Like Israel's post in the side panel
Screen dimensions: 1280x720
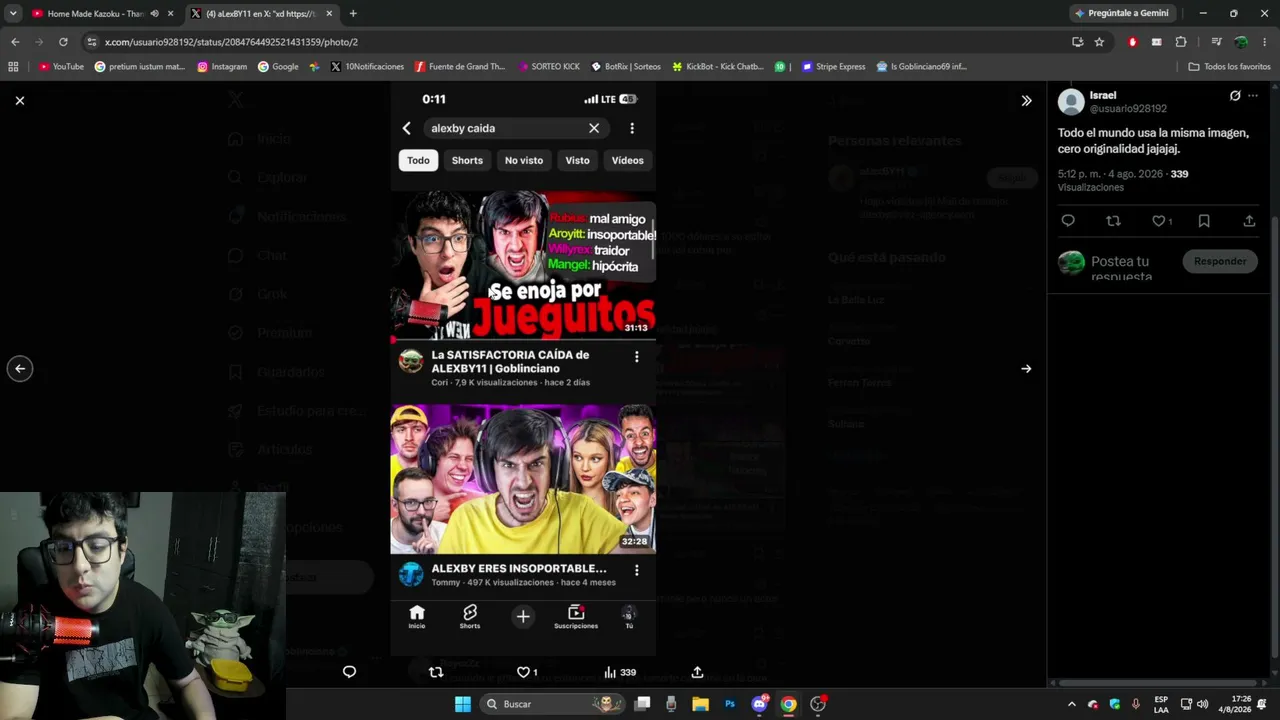(x=1161, y=221)
